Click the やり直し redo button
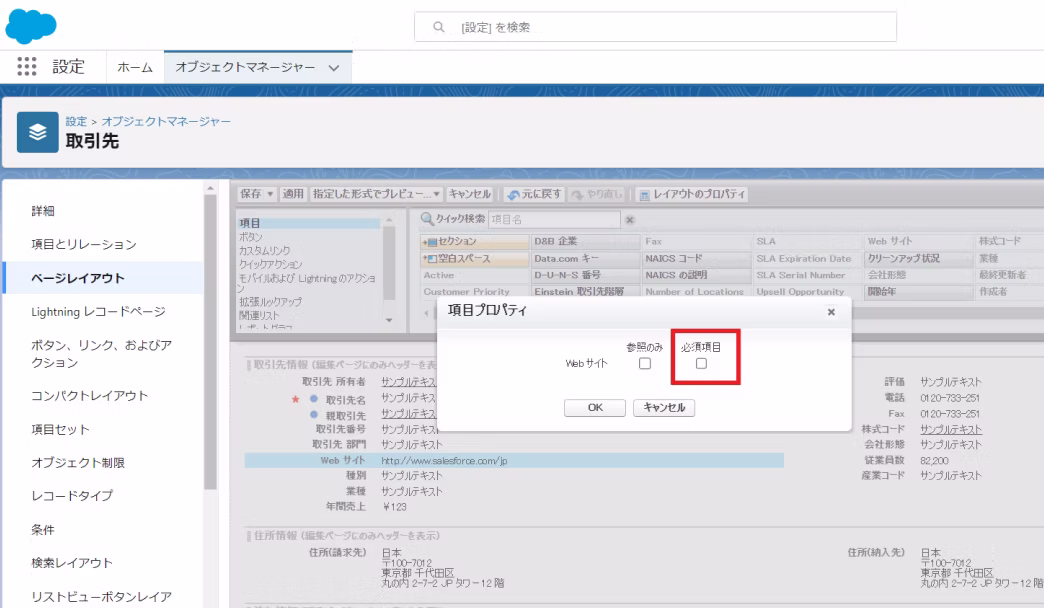Image resolution: width=1044 pixels, height=608 pixels. coord(597,194)
